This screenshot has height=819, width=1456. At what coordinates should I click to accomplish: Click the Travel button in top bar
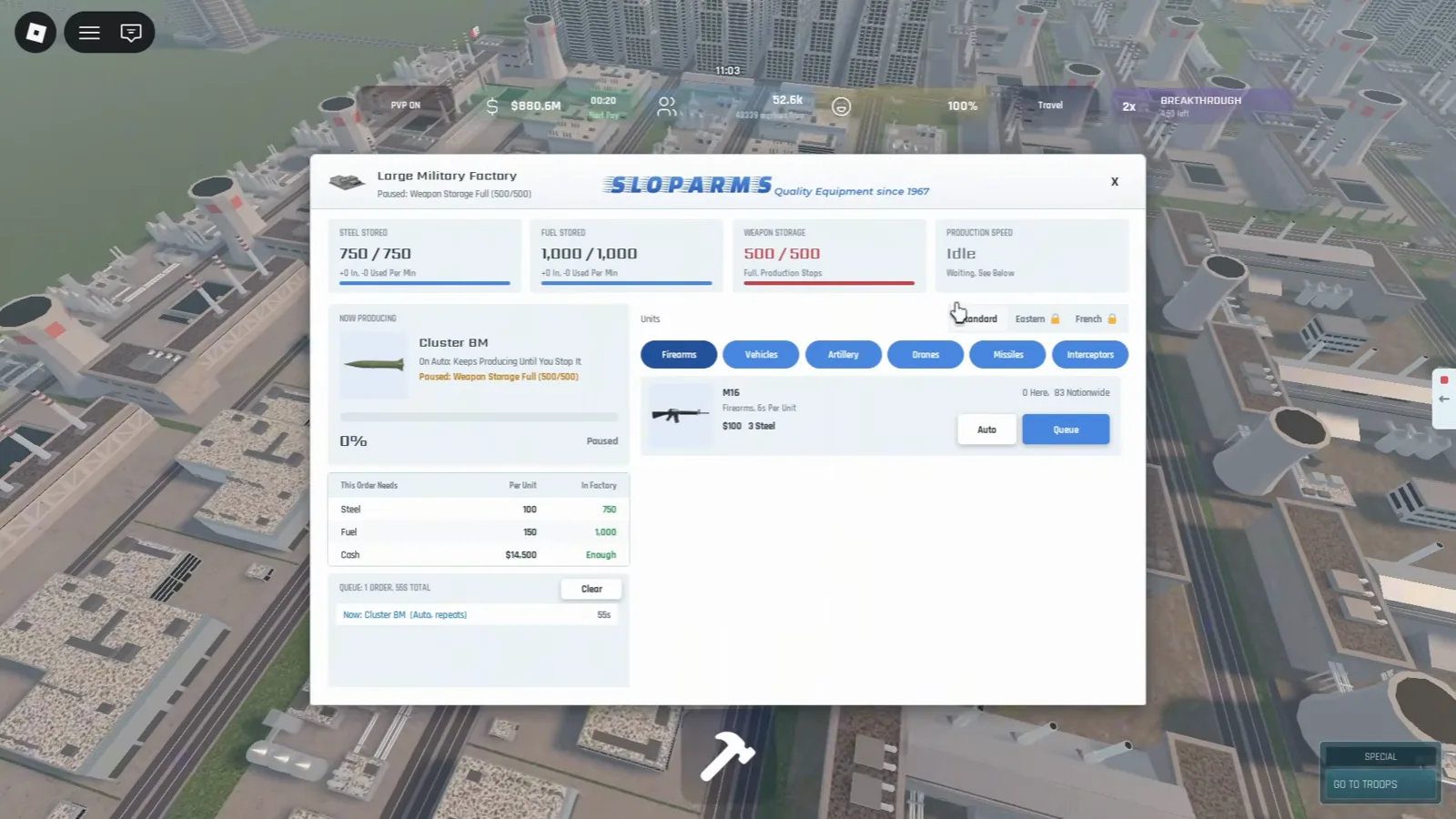click(1050, 106)
